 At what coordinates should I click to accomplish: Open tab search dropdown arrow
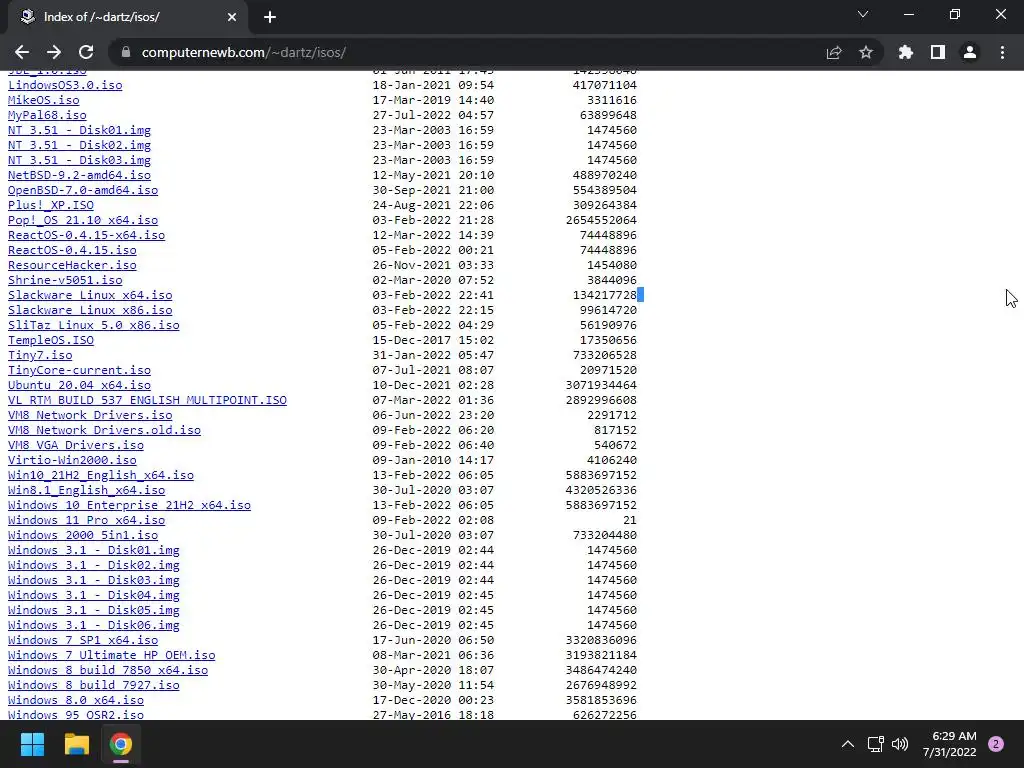pos(863,14)
